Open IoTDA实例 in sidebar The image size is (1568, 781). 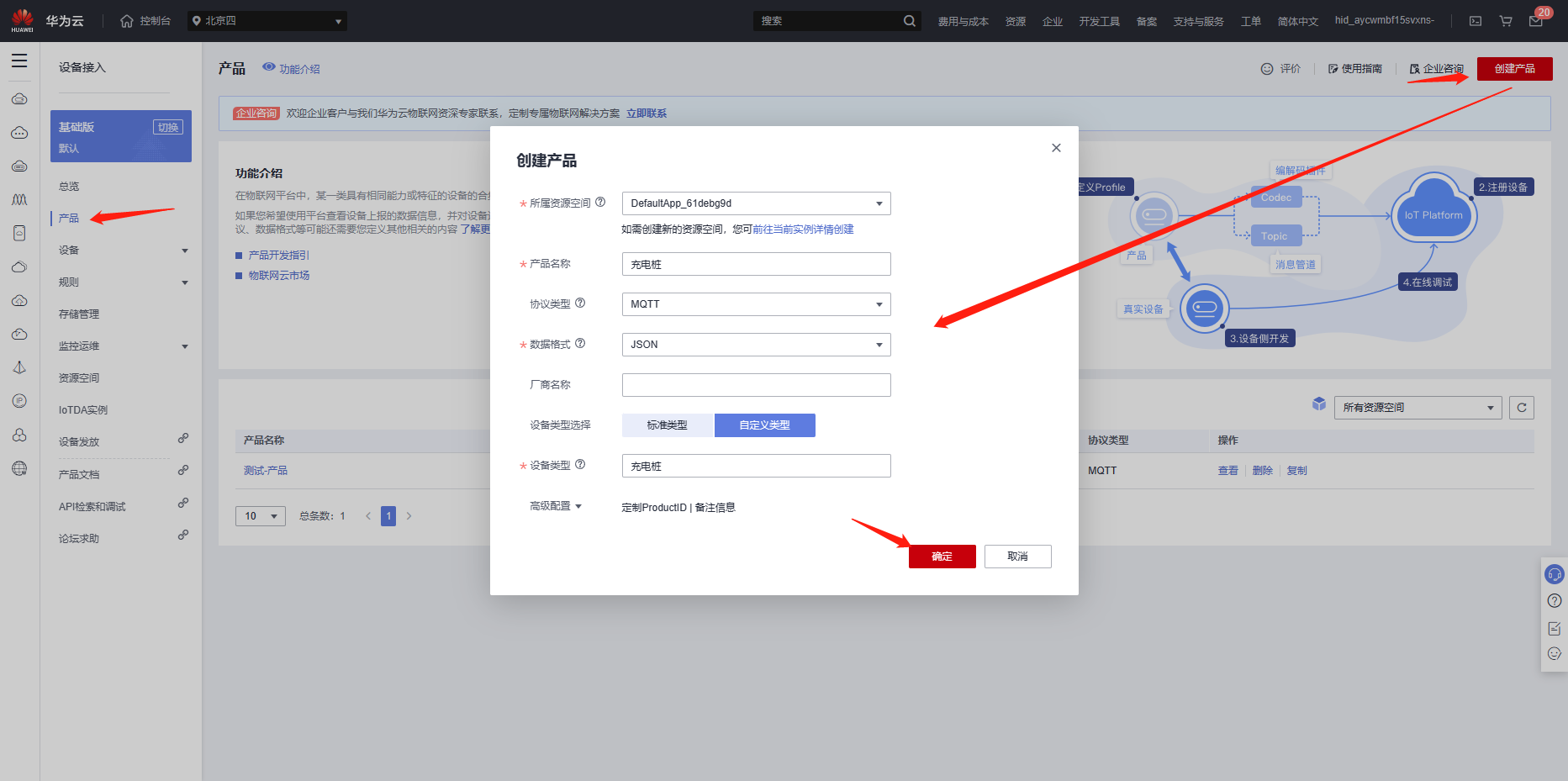coord(83,410)
